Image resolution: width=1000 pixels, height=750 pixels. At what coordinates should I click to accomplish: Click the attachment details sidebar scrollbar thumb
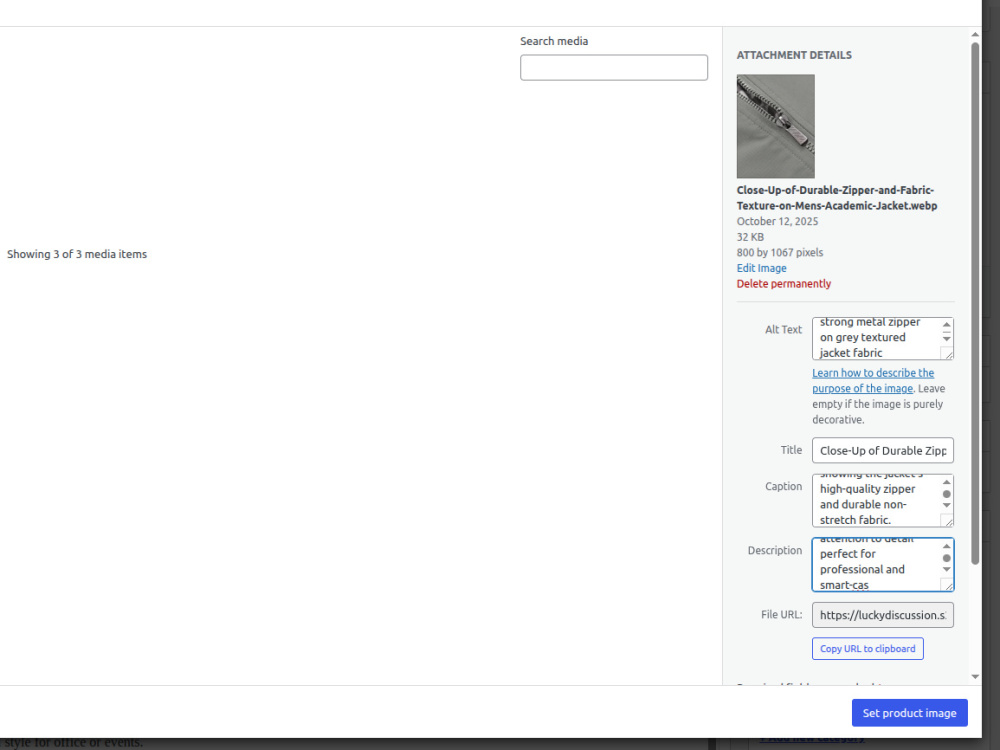[975, 303]
